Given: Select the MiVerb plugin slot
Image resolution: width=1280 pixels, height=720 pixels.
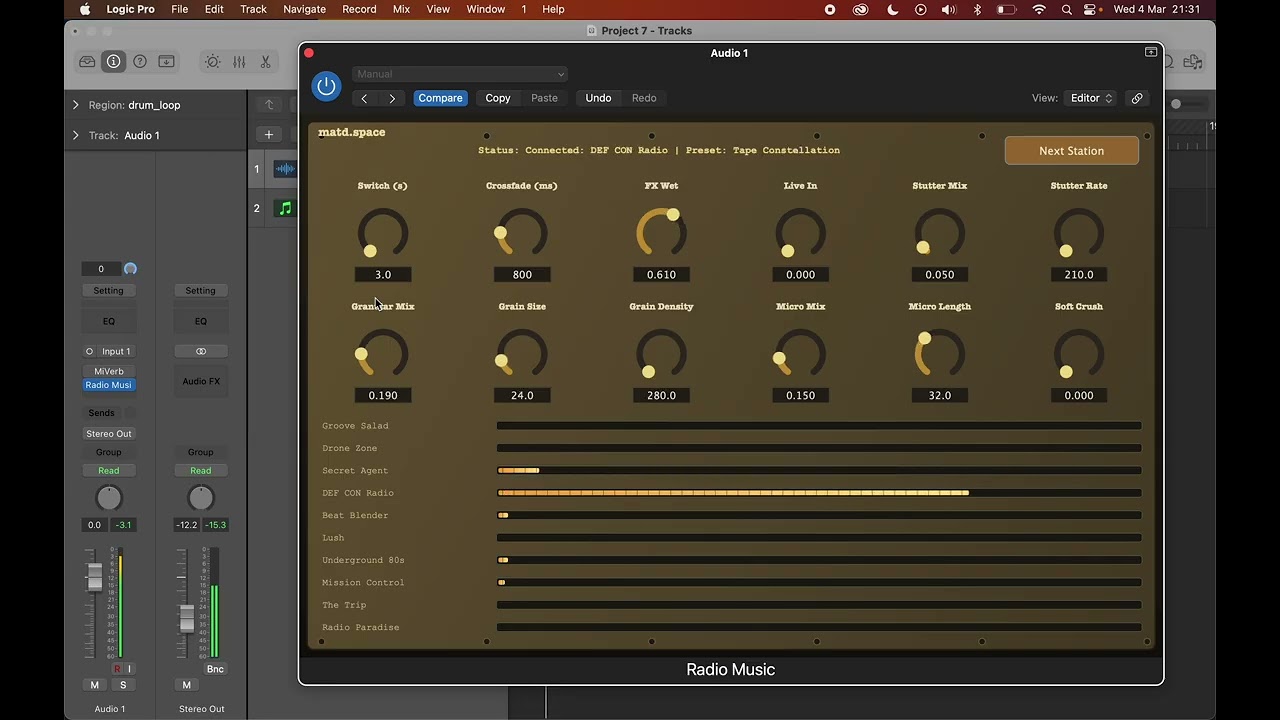Looking at the screenshot, I should 109,371.
